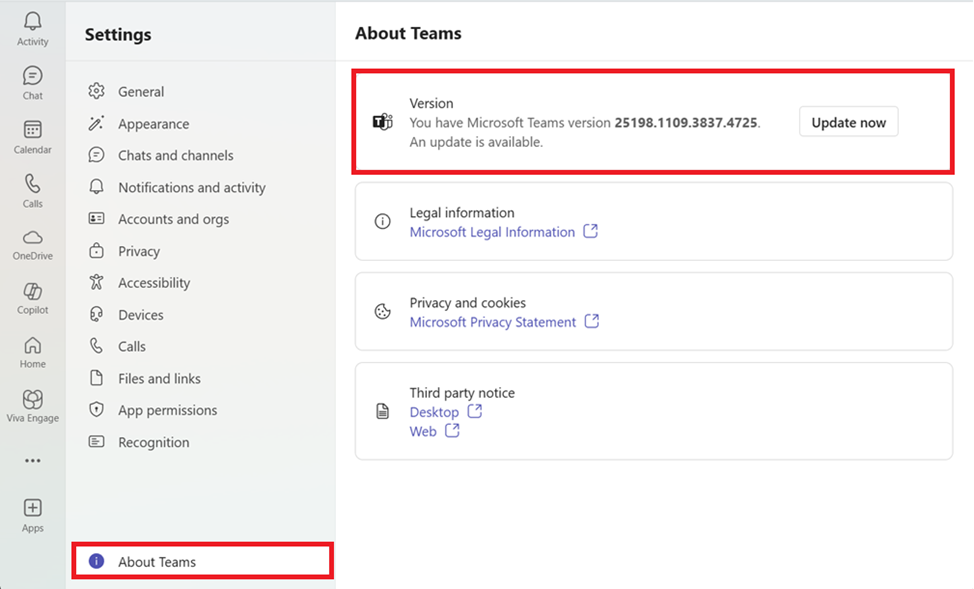Open the Activity bell icon
974x589 pixels.
[32, 21]
